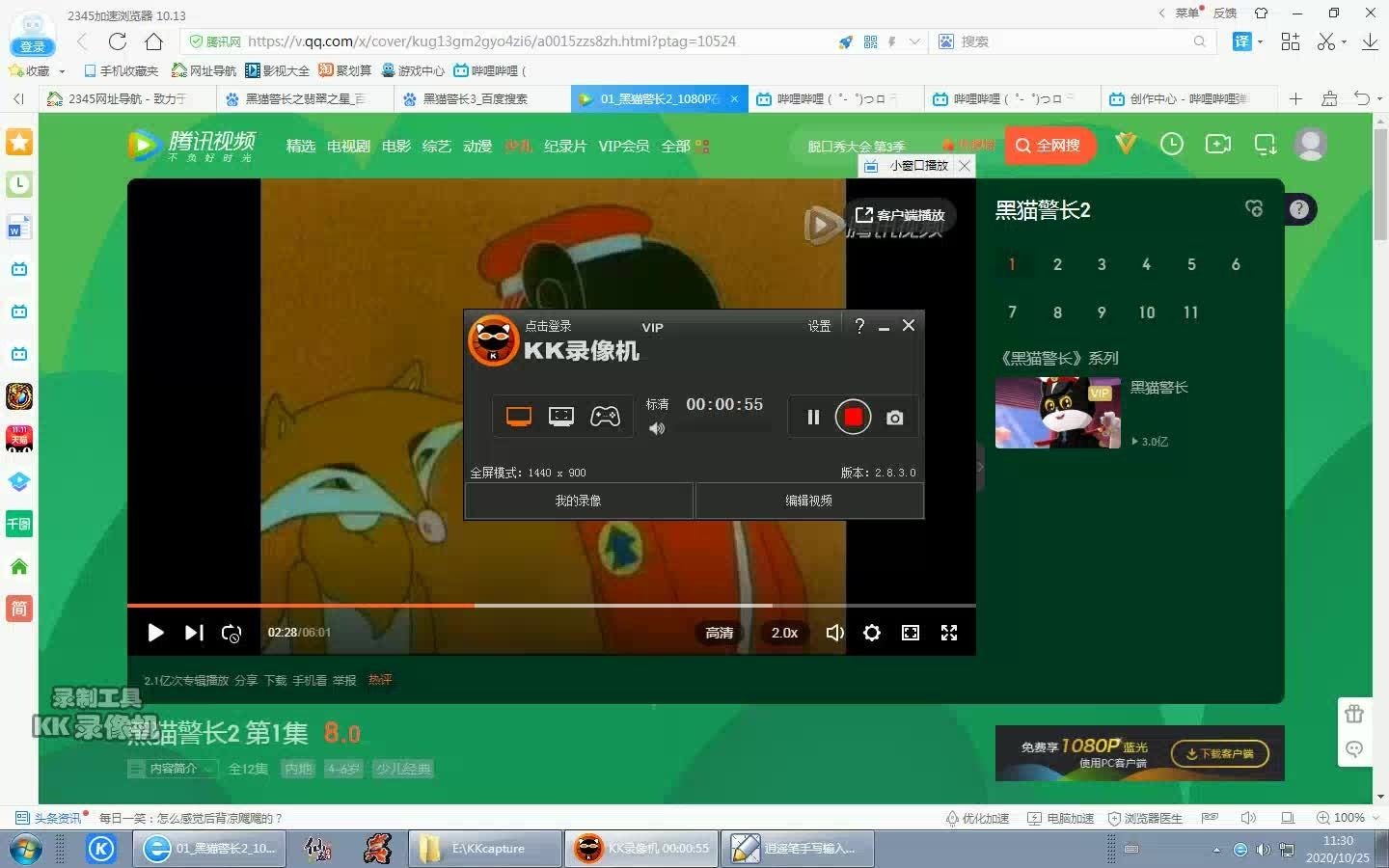Open page zoom 100% dropdown
This screenshot has width=1389, height=868.
(x=1348, y=818)
